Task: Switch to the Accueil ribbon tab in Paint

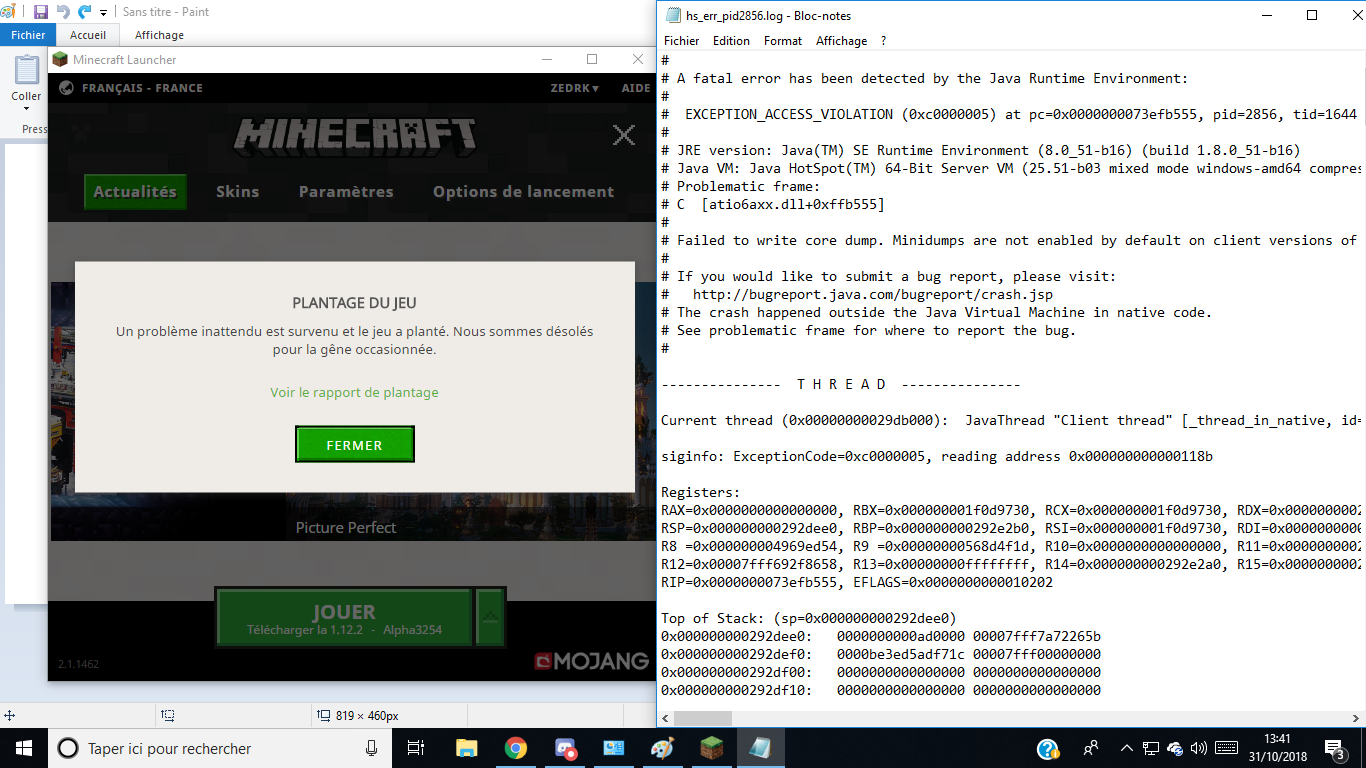Action: (88, 35)
